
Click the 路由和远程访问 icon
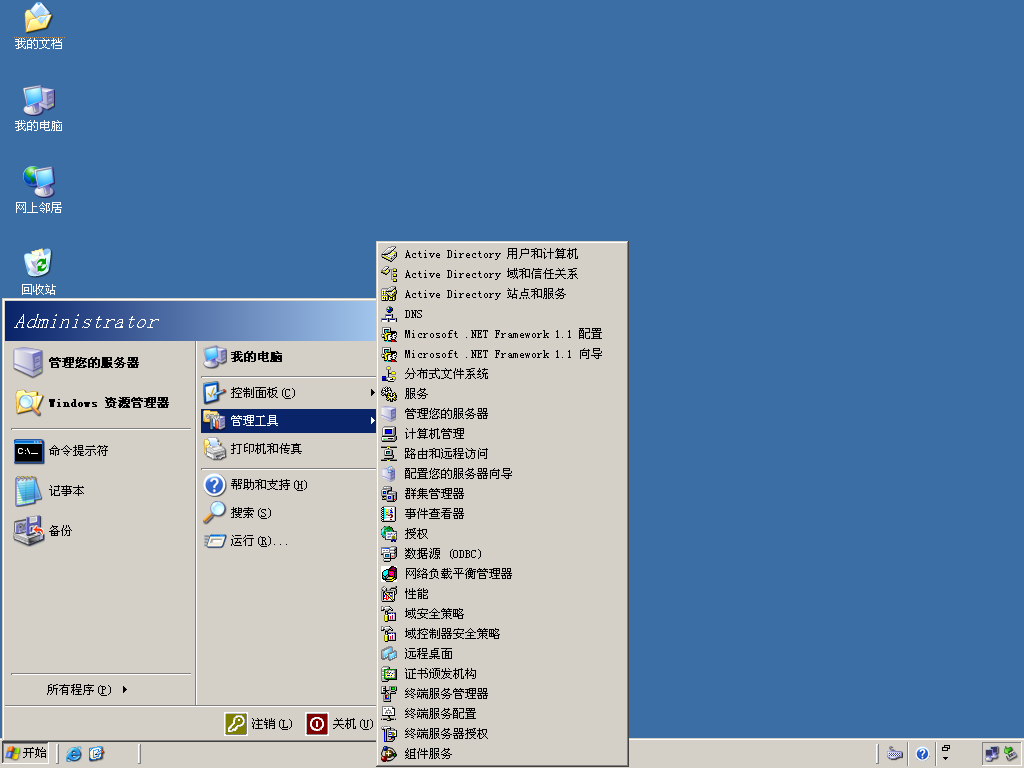tap(389, 454)
